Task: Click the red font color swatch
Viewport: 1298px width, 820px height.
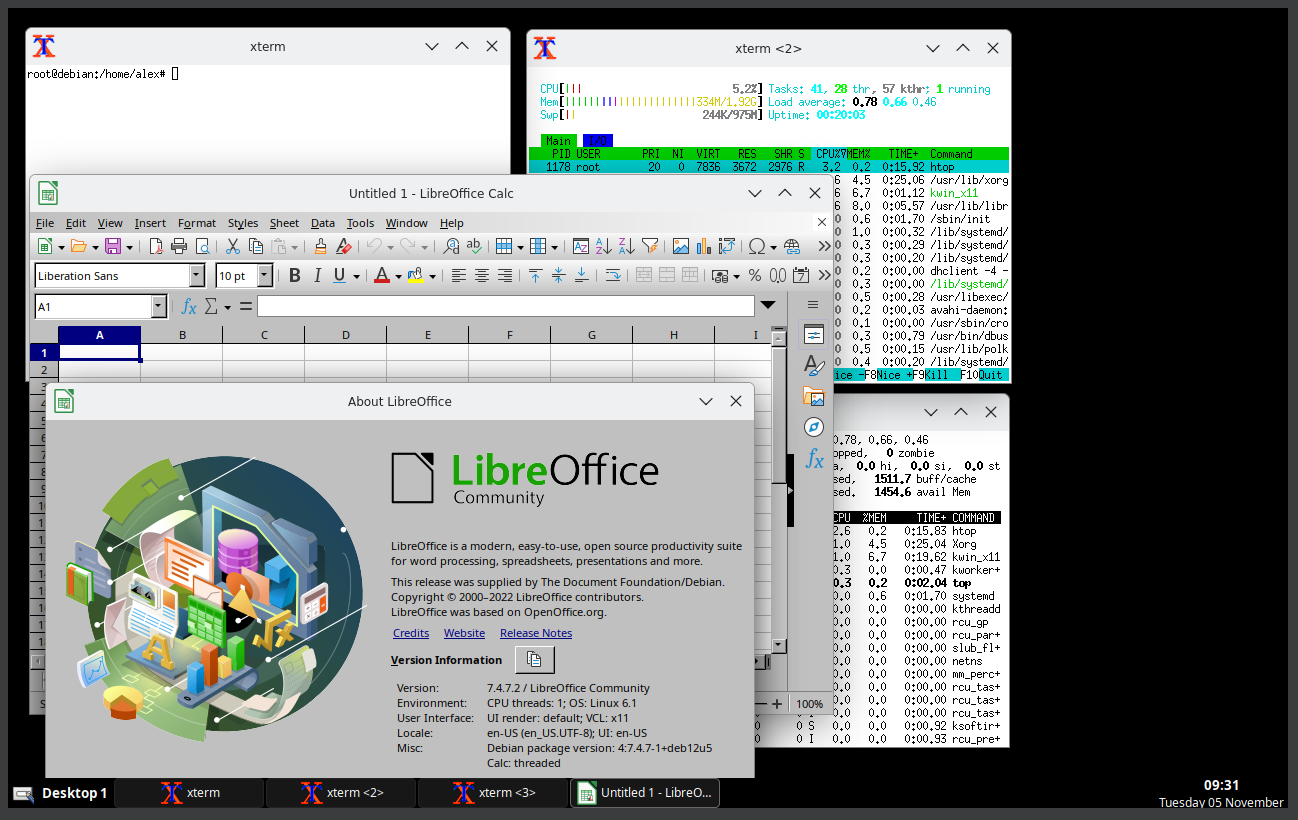Action: click(x=381, y=276)
